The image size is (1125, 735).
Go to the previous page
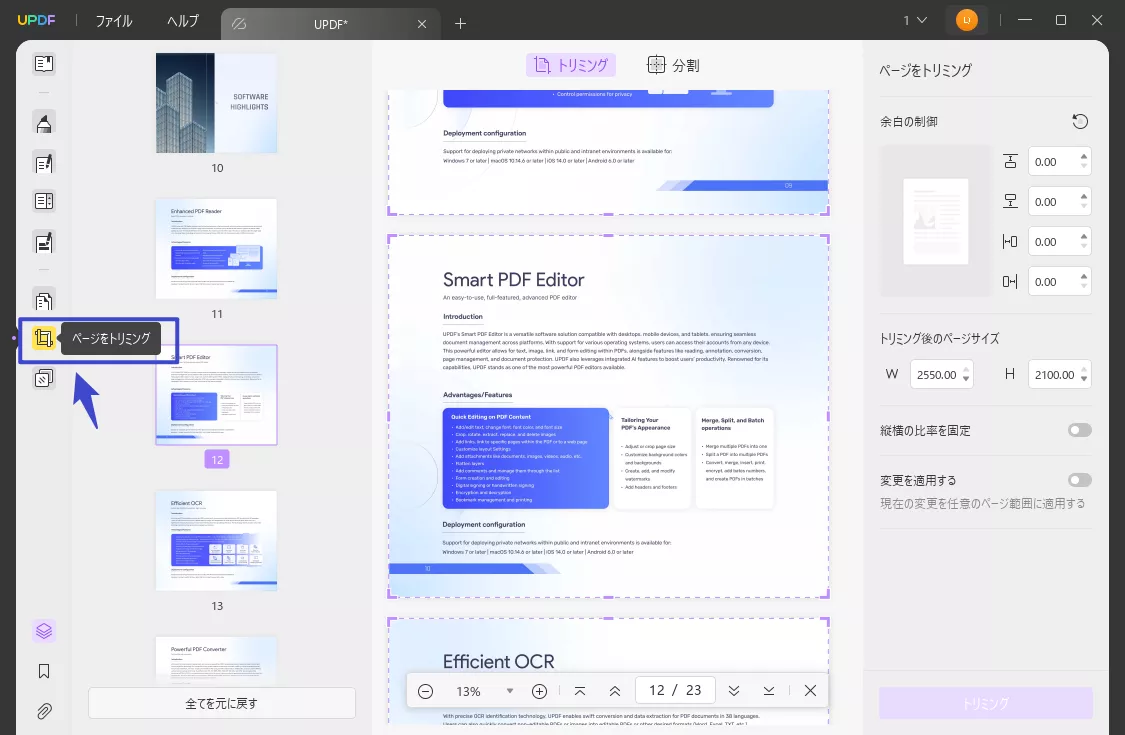click(x=615, y=690)
